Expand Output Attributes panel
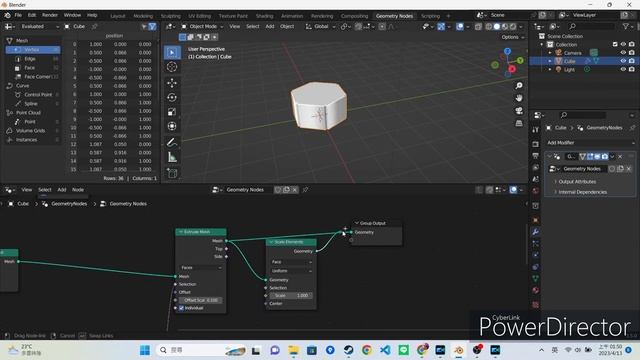The width and height of the screenshot is (640, 360). click(576, 182)
